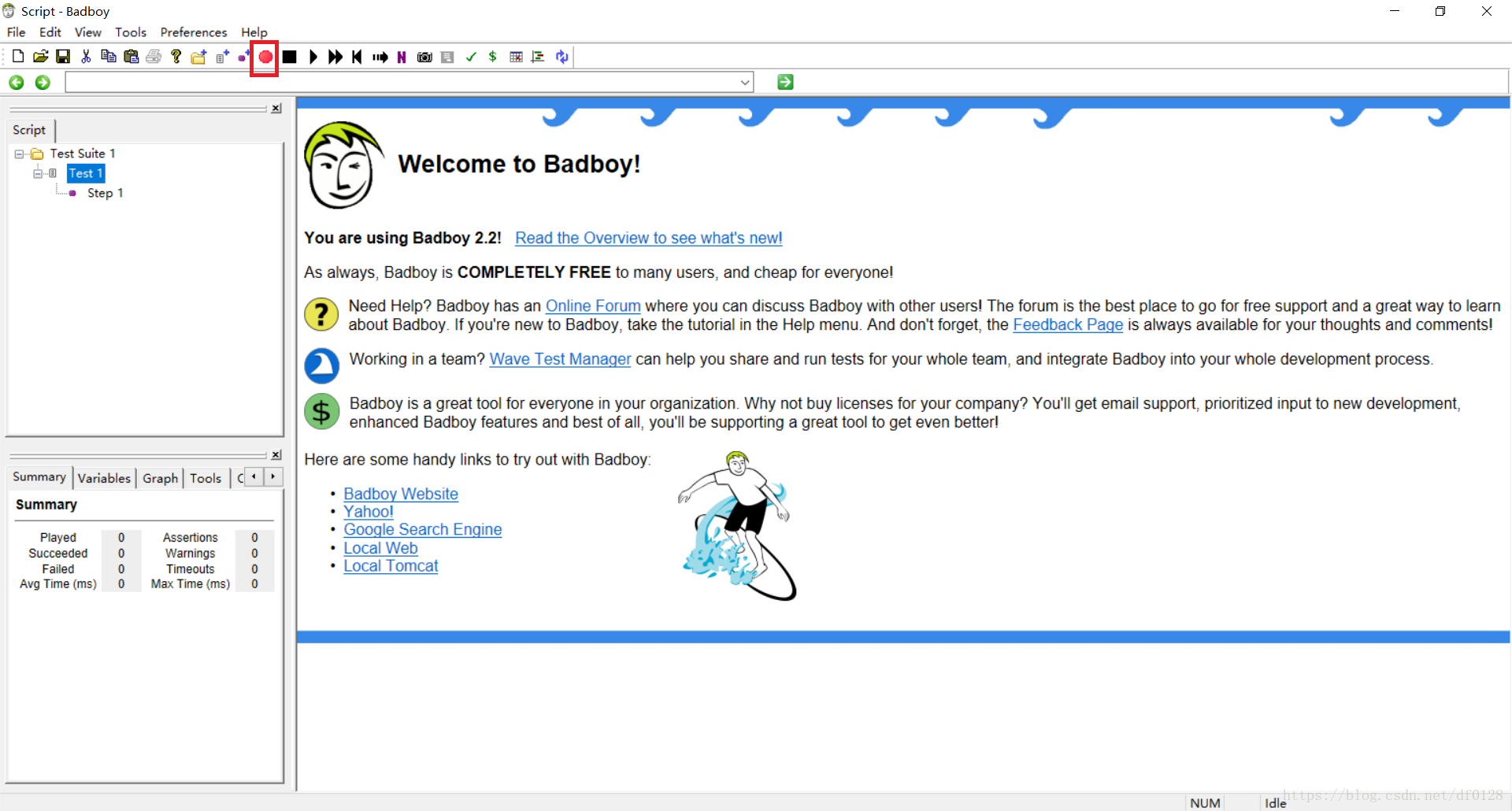Select Step 1 in the script tree
This screenshot has height=811, width=1512.
tap(105, 193)
